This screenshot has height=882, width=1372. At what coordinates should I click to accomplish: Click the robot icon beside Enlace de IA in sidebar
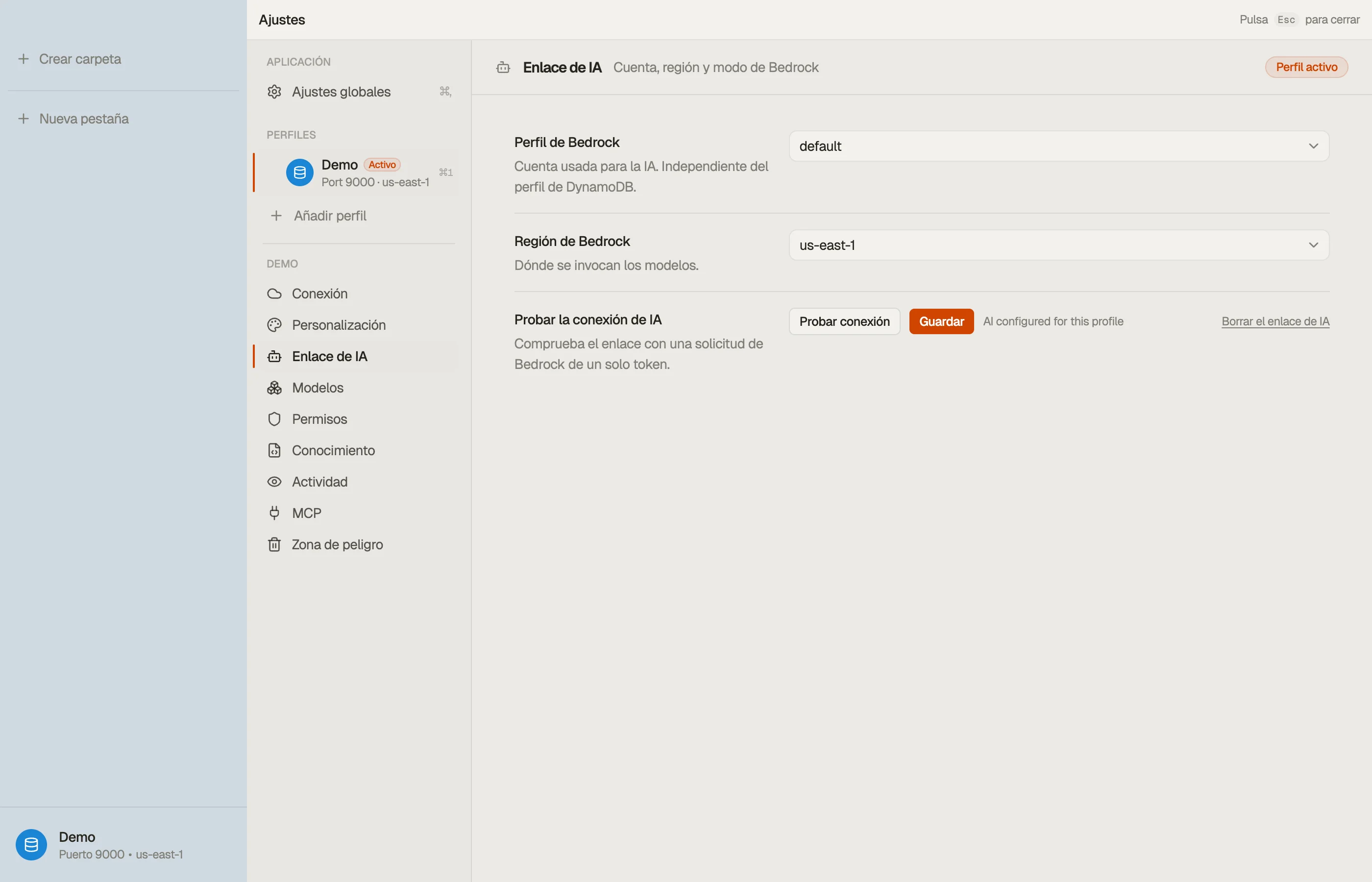coord(274,356)
